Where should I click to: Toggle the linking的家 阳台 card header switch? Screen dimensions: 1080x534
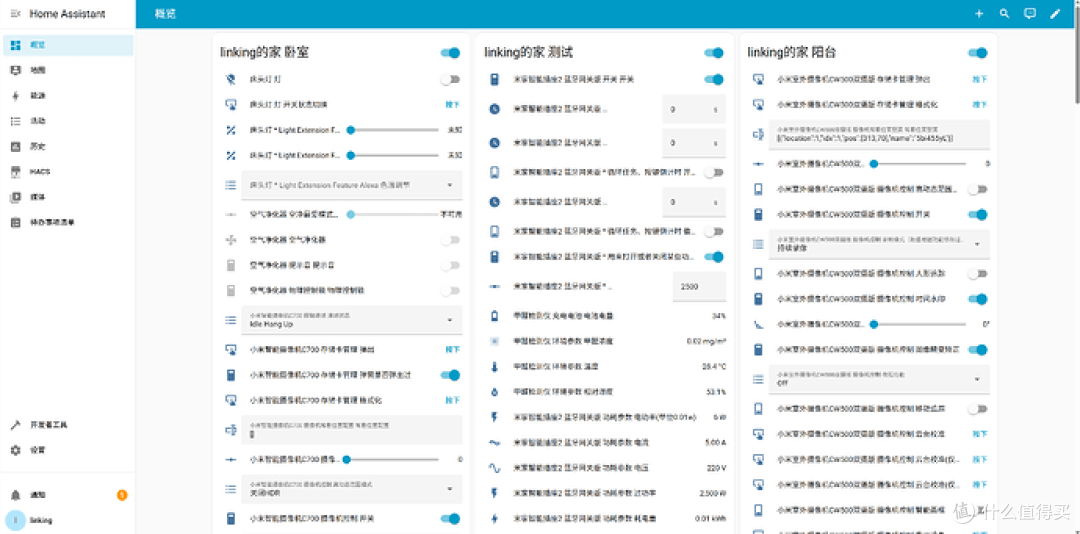pyautogui.click(x=977, y=53)
